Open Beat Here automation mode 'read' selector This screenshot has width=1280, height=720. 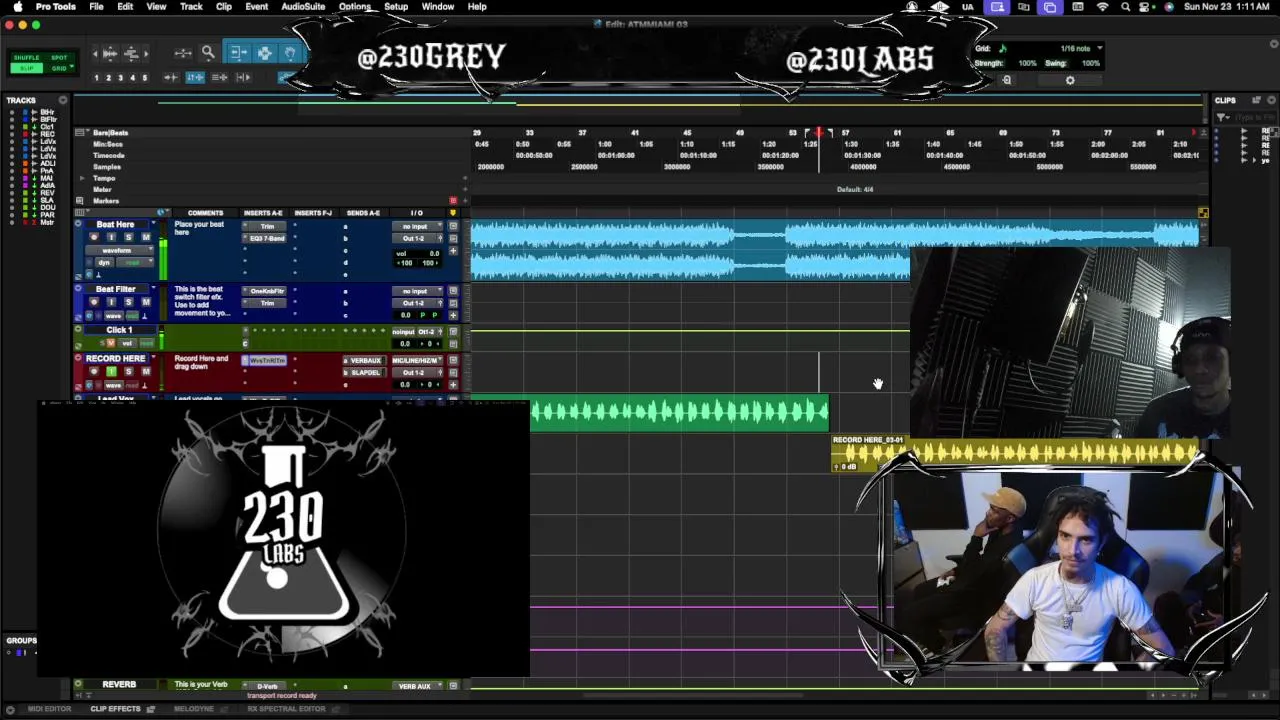pos(133,262)
